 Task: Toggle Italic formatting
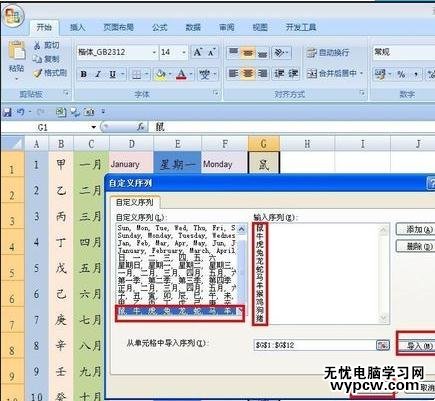(x=98, y=74)
